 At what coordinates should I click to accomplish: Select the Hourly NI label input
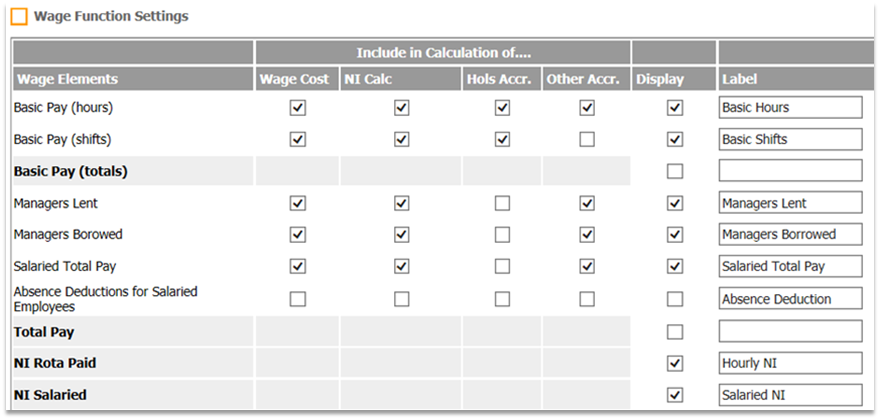(790, 363)
